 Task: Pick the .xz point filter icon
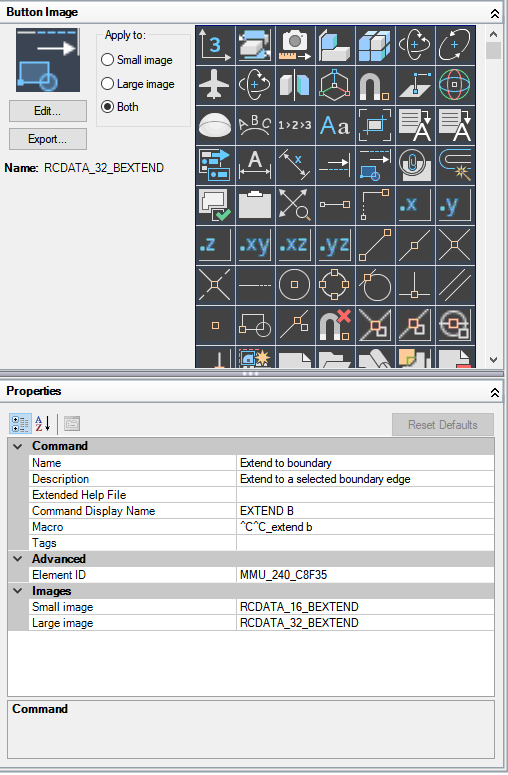295,246
